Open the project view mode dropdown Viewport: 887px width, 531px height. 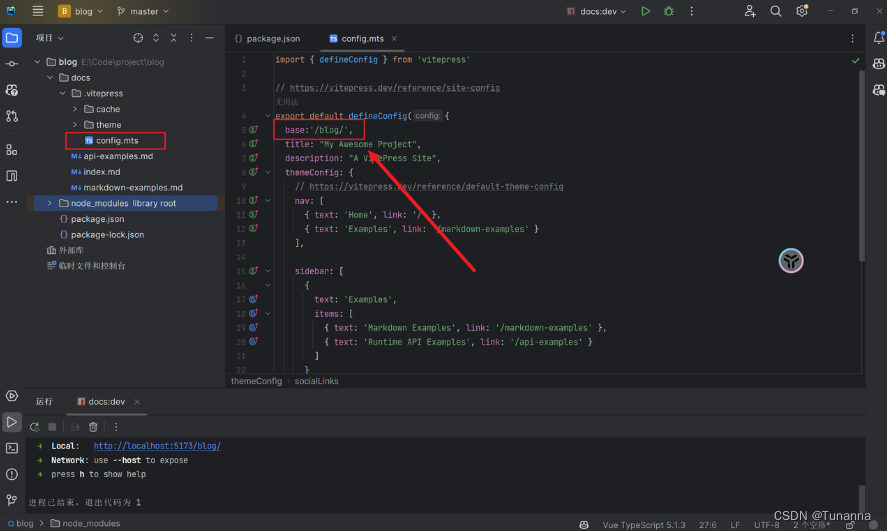pos(50,38)
